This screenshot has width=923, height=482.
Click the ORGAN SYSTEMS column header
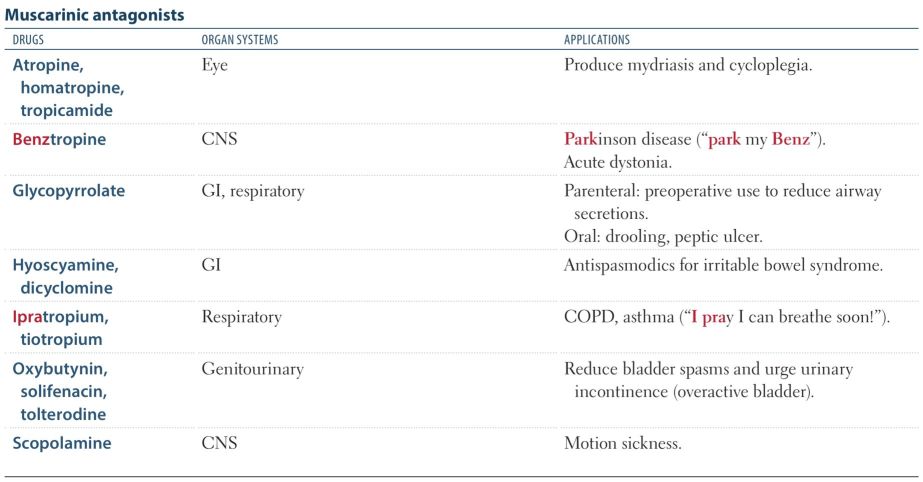point(240,41)
